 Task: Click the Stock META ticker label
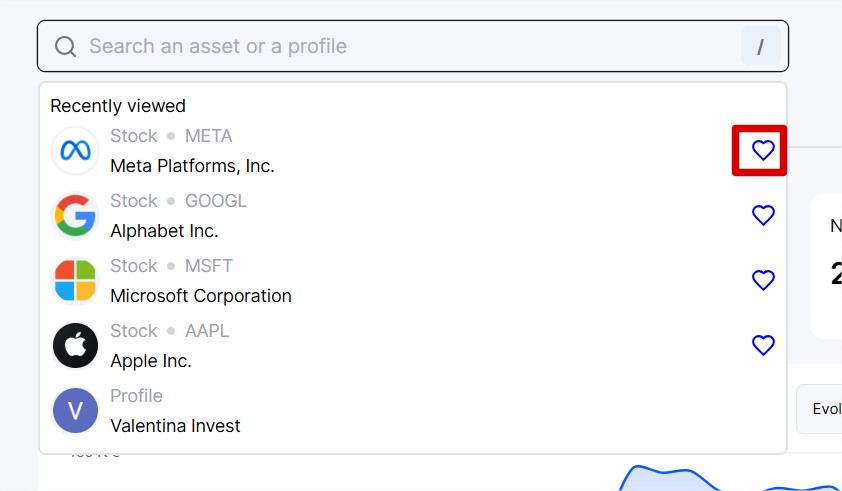pyautogui.click(x=171, y=136)
